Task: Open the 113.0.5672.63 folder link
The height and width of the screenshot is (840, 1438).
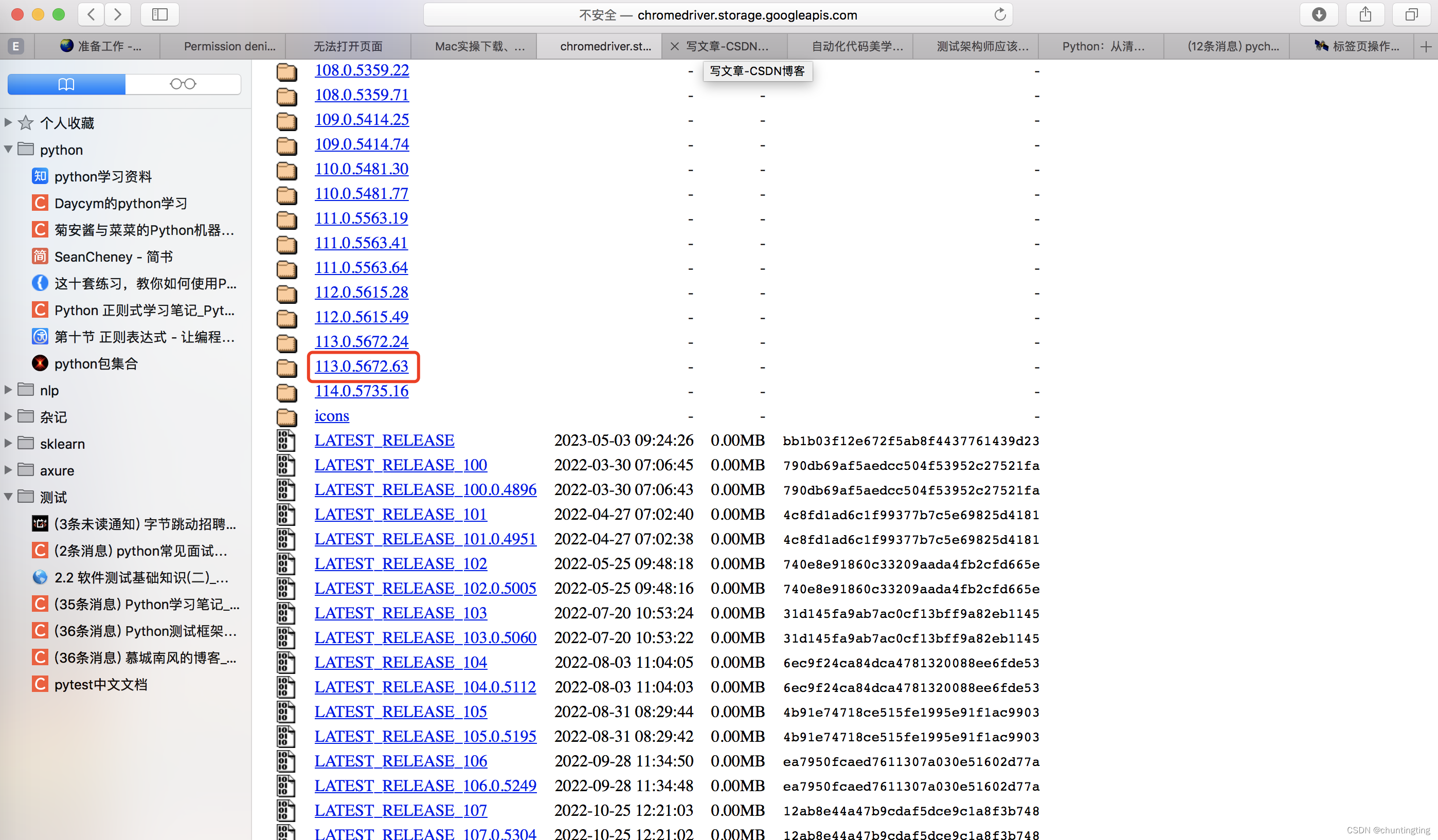Action: pos(361,366)
